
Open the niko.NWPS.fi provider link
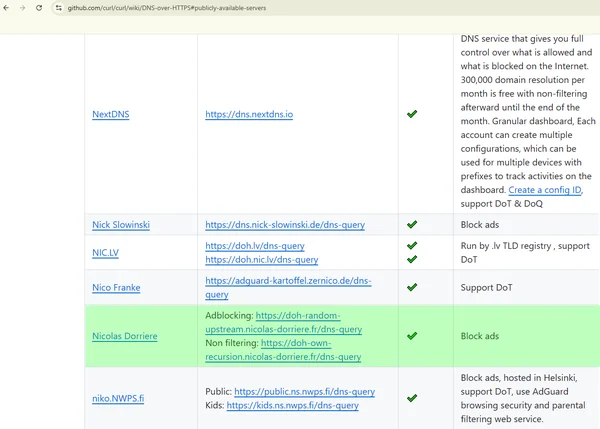[118, 398]
